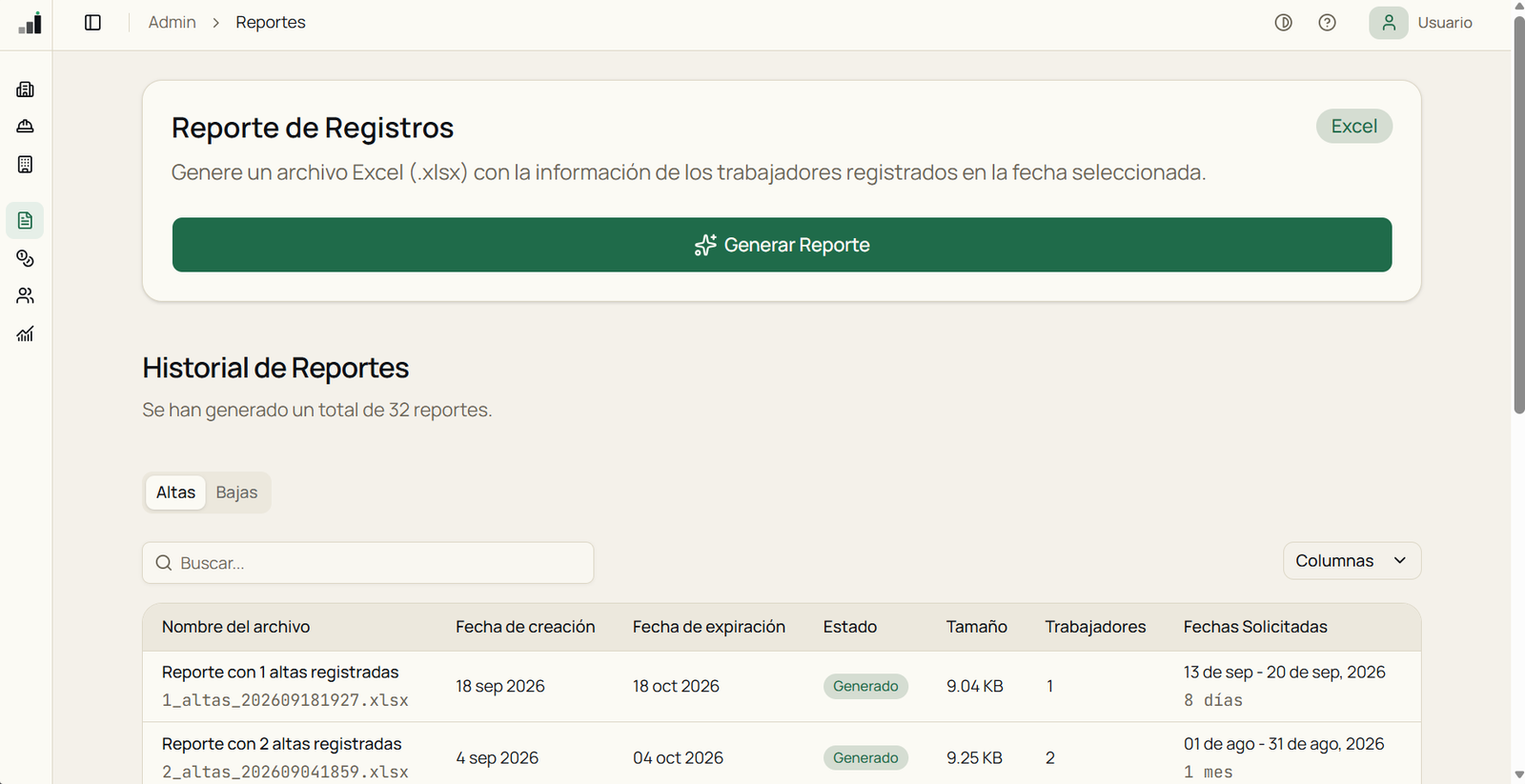The height and width of the screenshot is (784, 1525).
Task: Click the Usuario account label
Action: [1445, 23]
